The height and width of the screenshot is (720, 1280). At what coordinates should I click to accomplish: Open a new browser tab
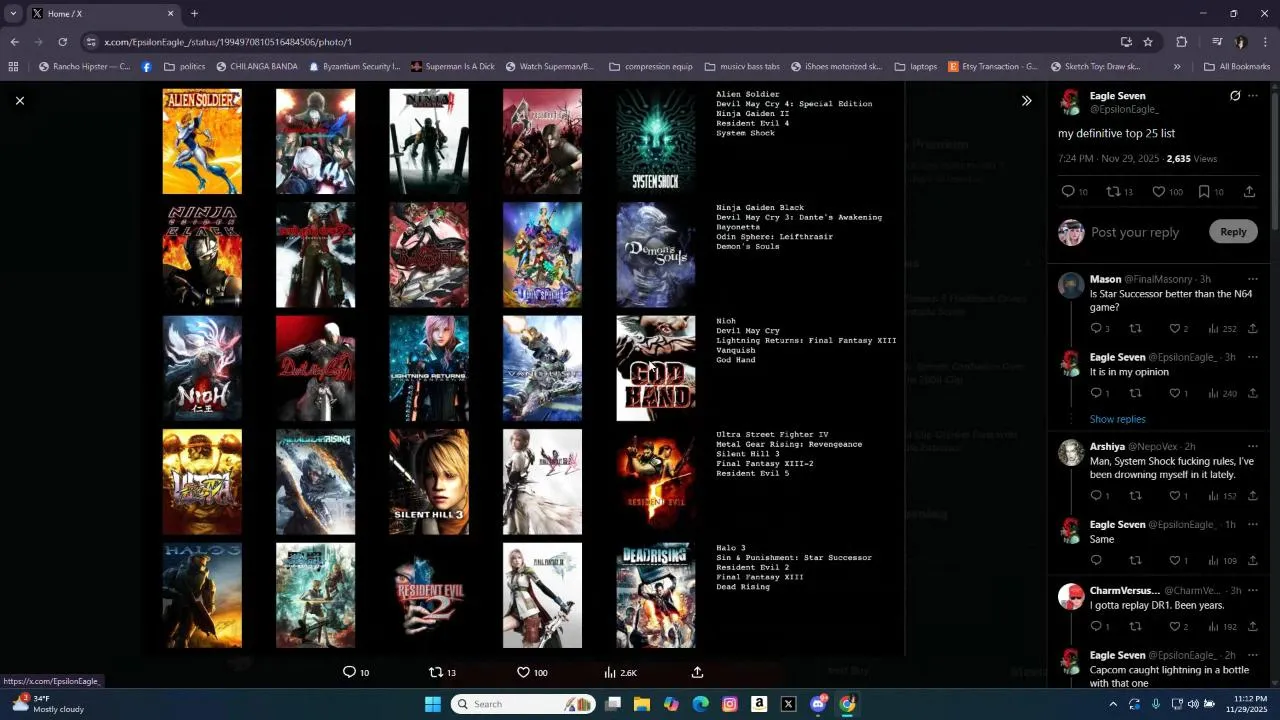[x=194, y=14]
